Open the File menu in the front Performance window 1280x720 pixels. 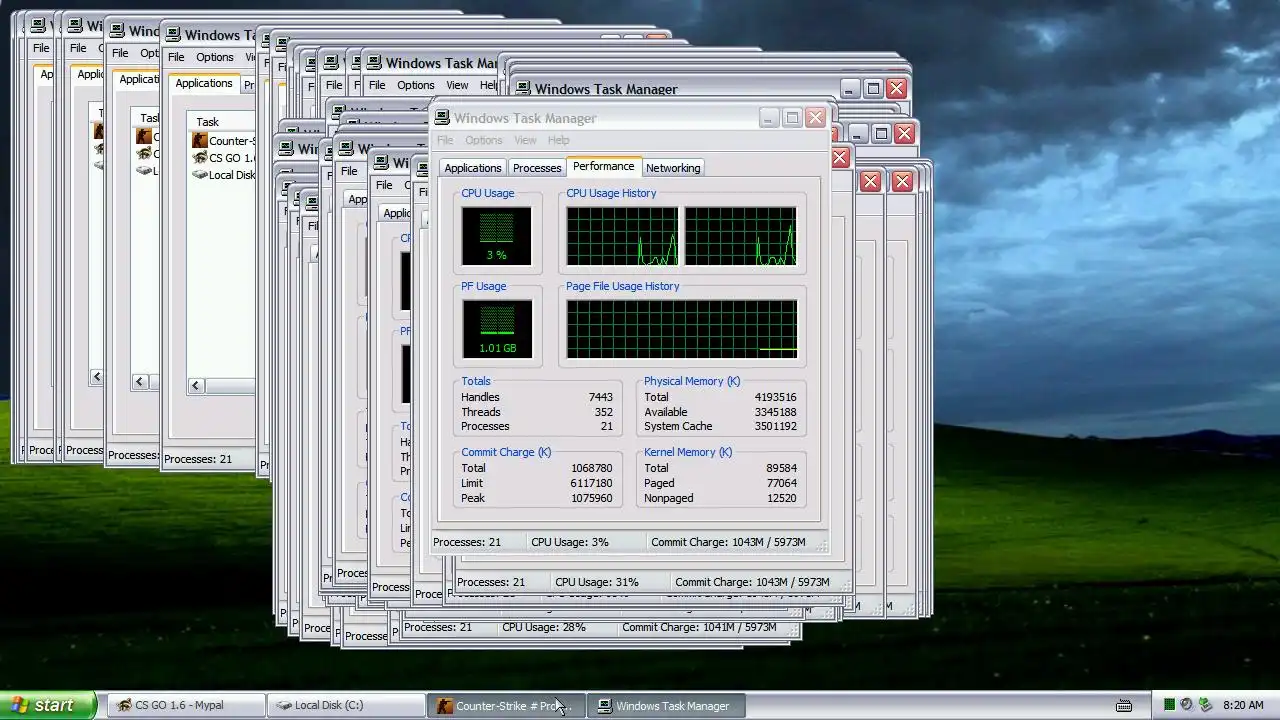(x=445, y=140)
